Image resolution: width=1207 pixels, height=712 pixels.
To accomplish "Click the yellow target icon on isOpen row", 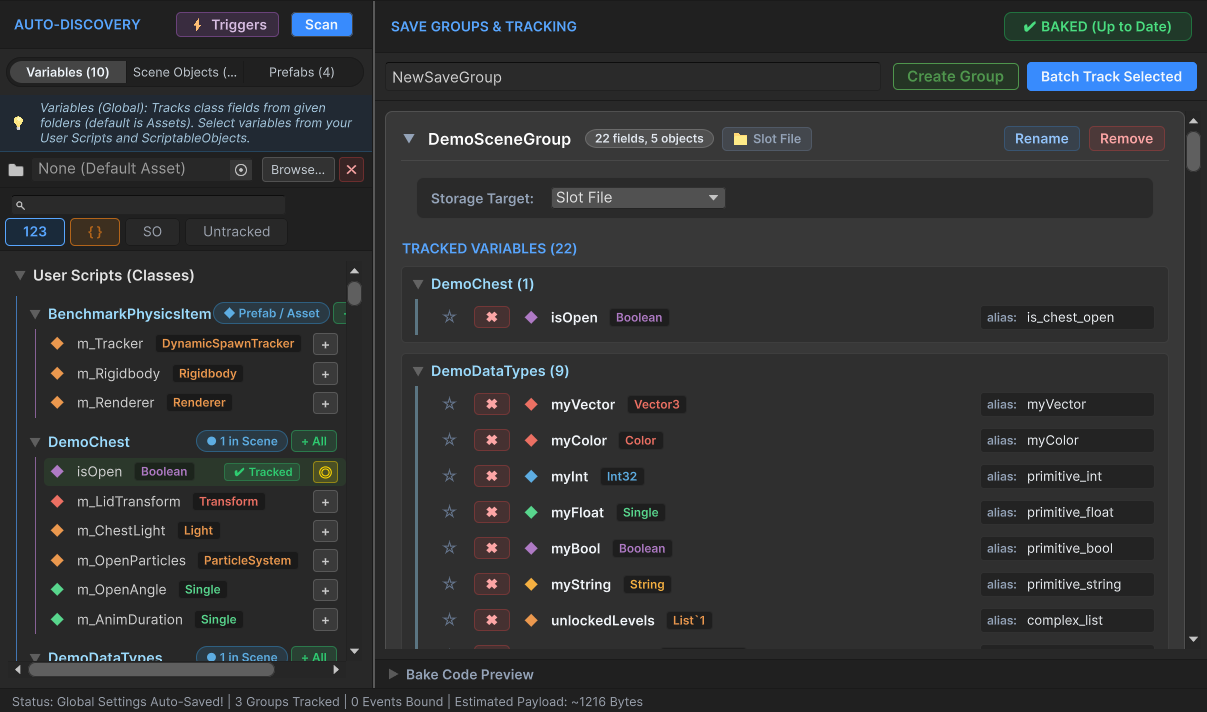I will [325, 472].
